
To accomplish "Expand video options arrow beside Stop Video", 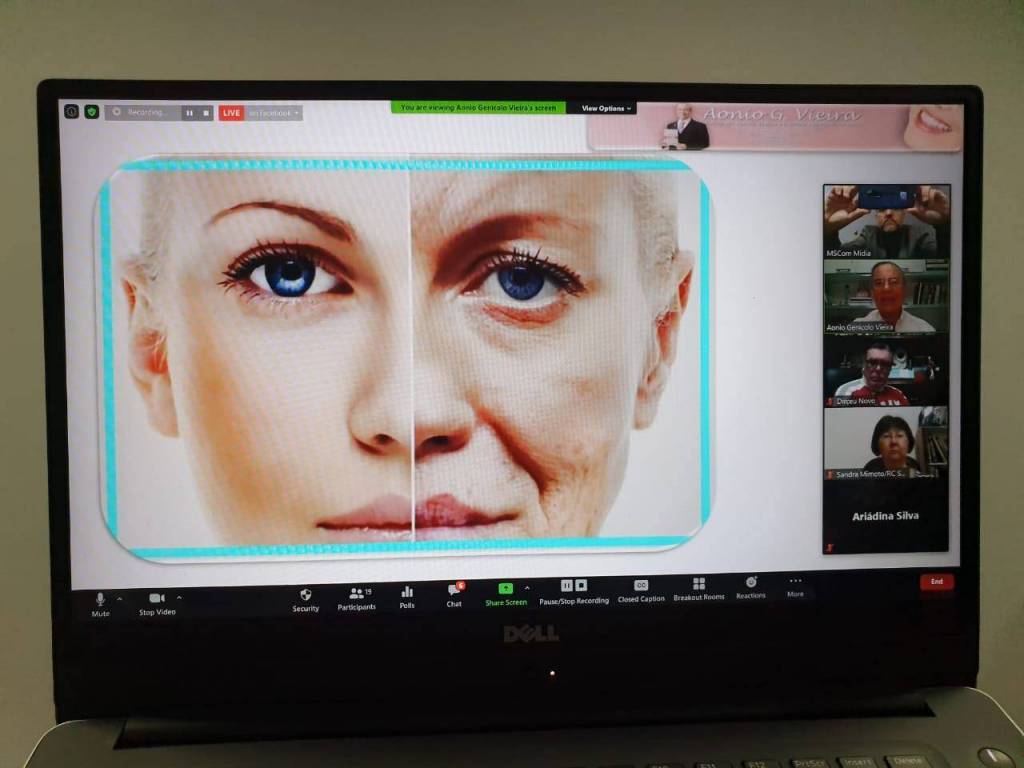I will coord(180,598).
